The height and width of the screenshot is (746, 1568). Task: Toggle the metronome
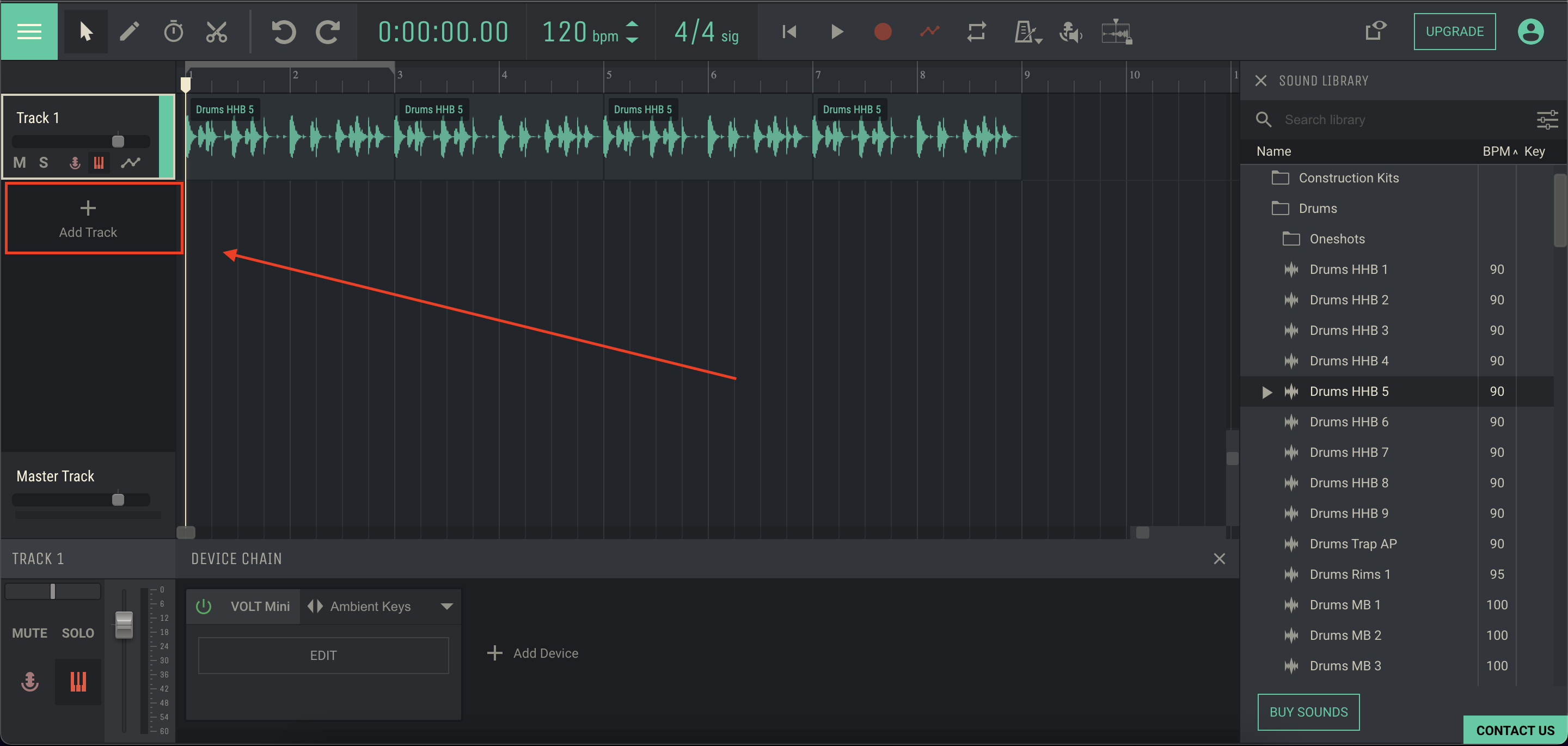1025,32
